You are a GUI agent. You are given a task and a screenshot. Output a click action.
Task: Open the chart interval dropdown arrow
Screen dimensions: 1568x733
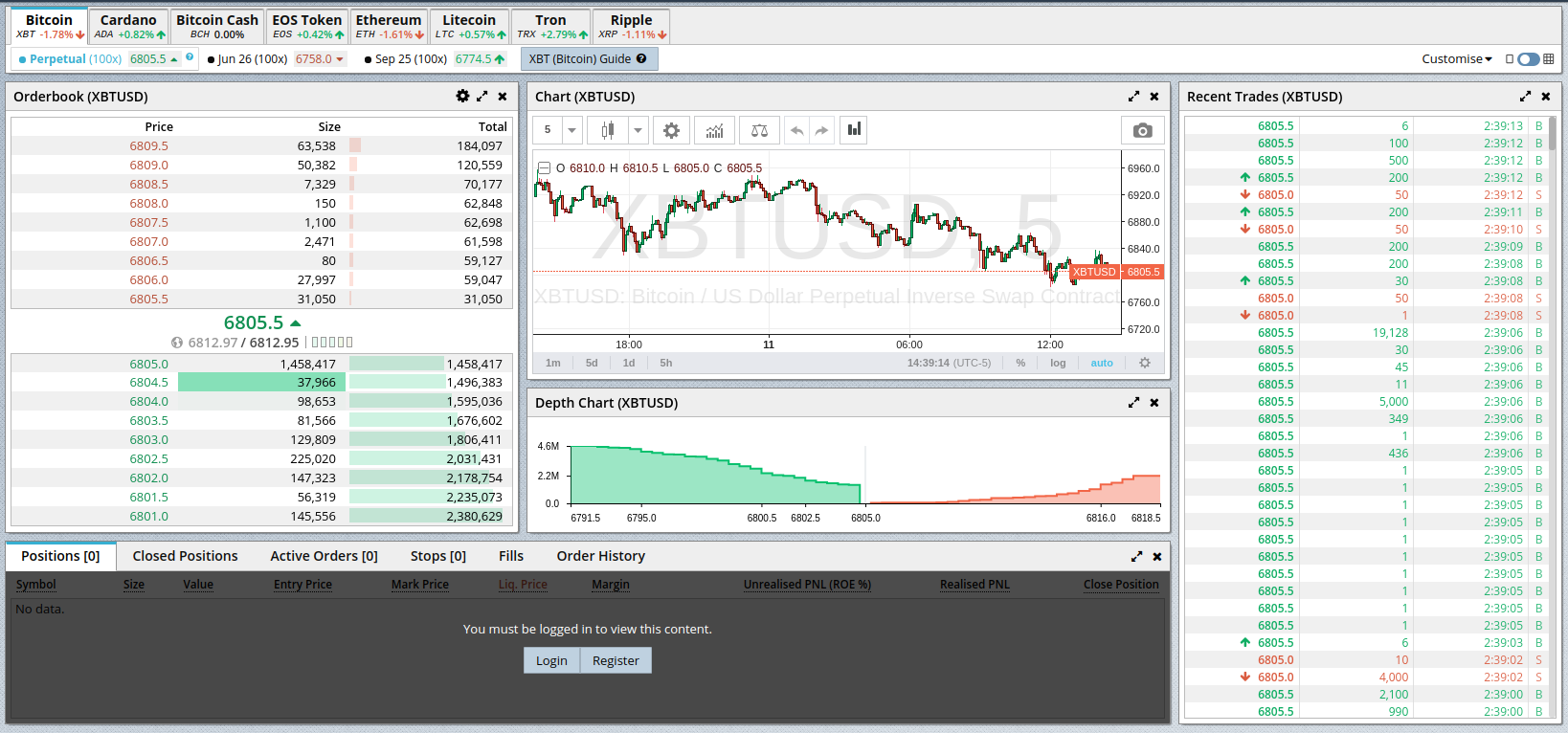[x=571, y=130]
